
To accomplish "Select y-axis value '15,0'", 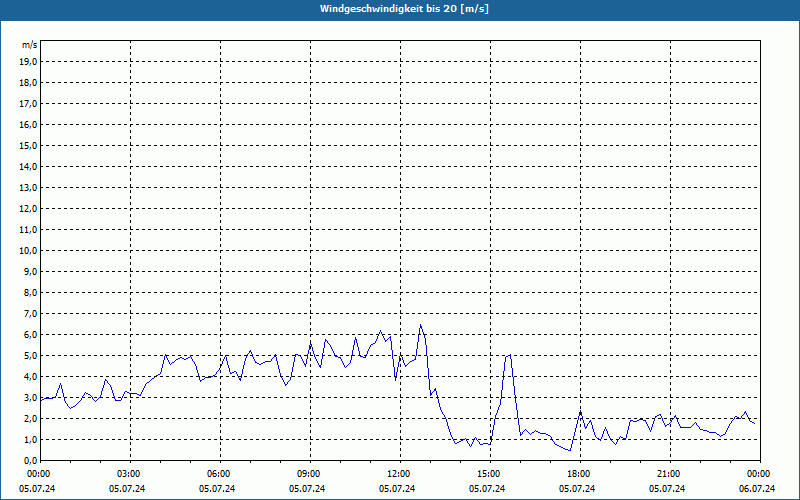I will click(x=29, y=145).
